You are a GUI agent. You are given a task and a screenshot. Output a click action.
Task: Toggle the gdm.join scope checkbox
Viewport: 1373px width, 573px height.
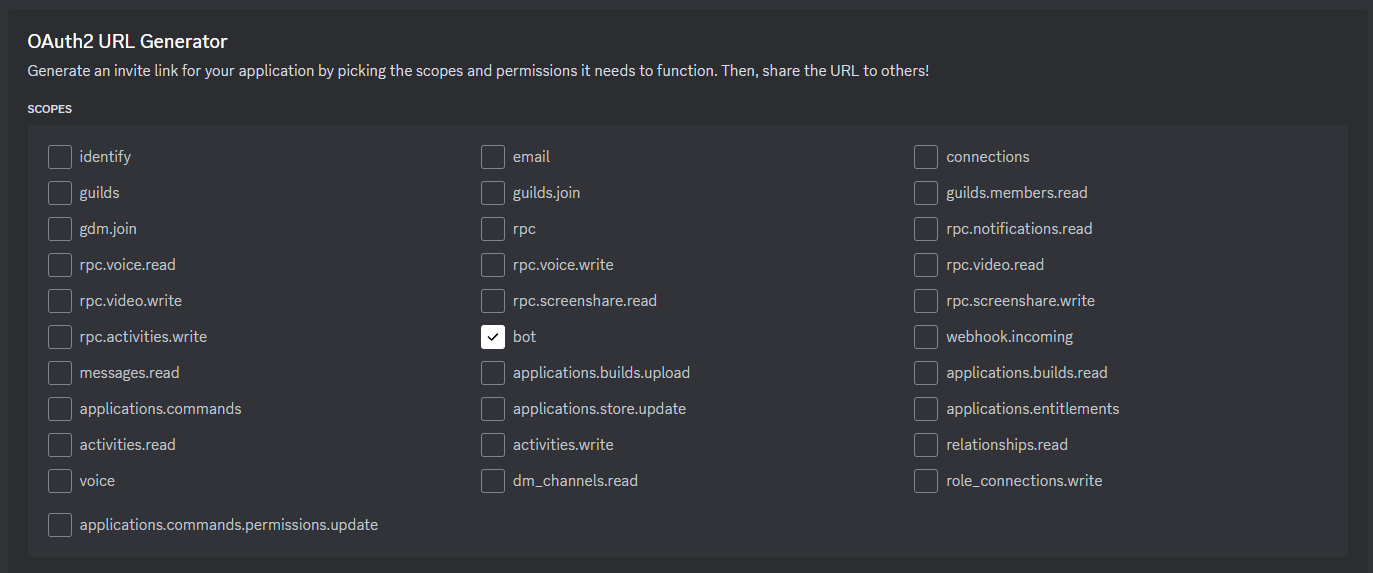pos(60,229)
